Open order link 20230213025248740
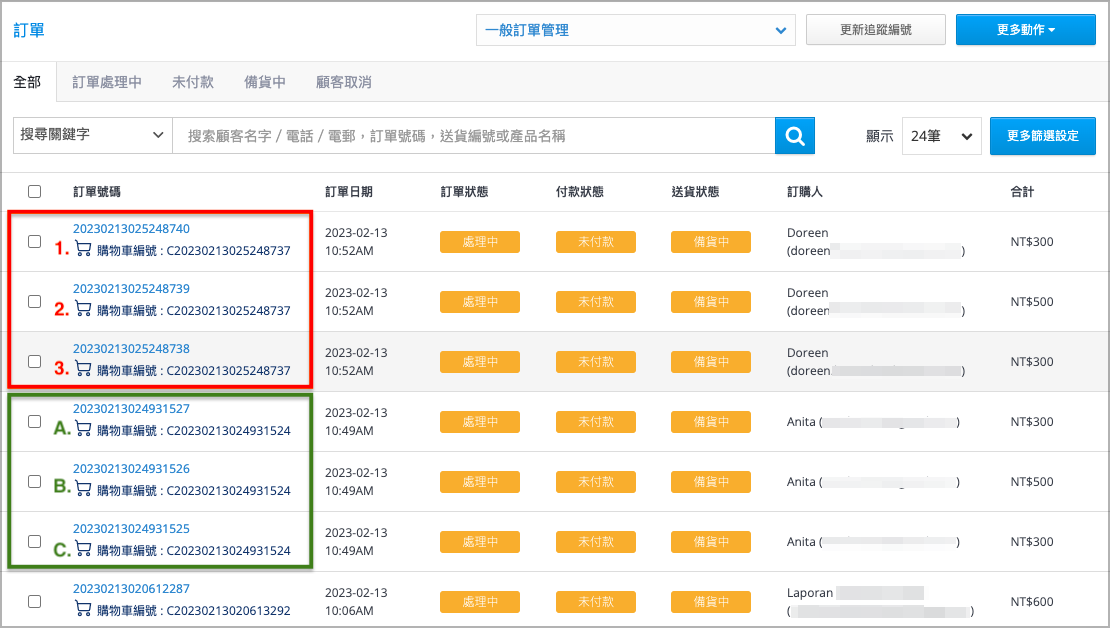 [131, 229]
